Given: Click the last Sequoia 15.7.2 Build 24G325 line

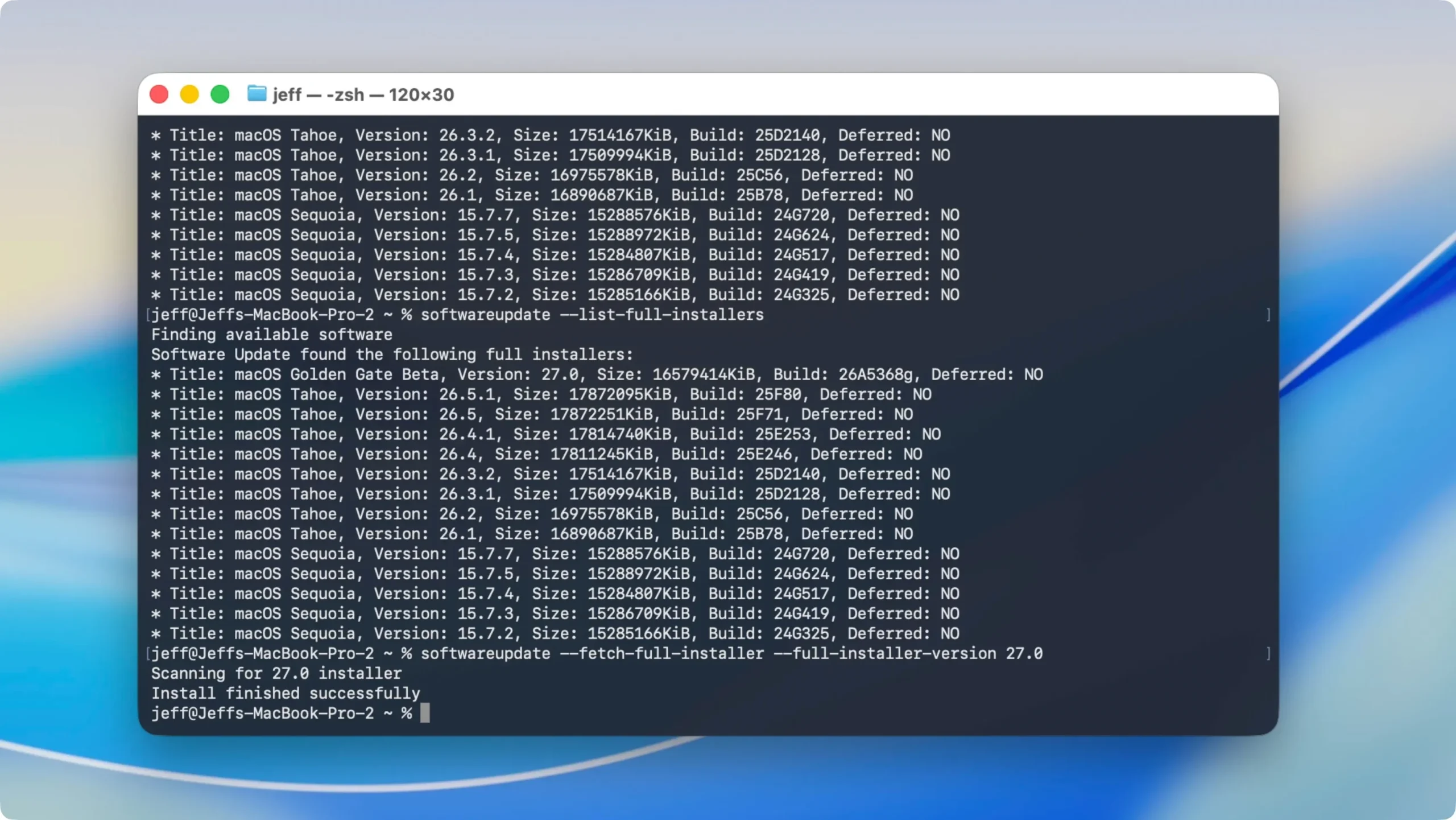Looking at the screenshot, I should tap(555, 633).
